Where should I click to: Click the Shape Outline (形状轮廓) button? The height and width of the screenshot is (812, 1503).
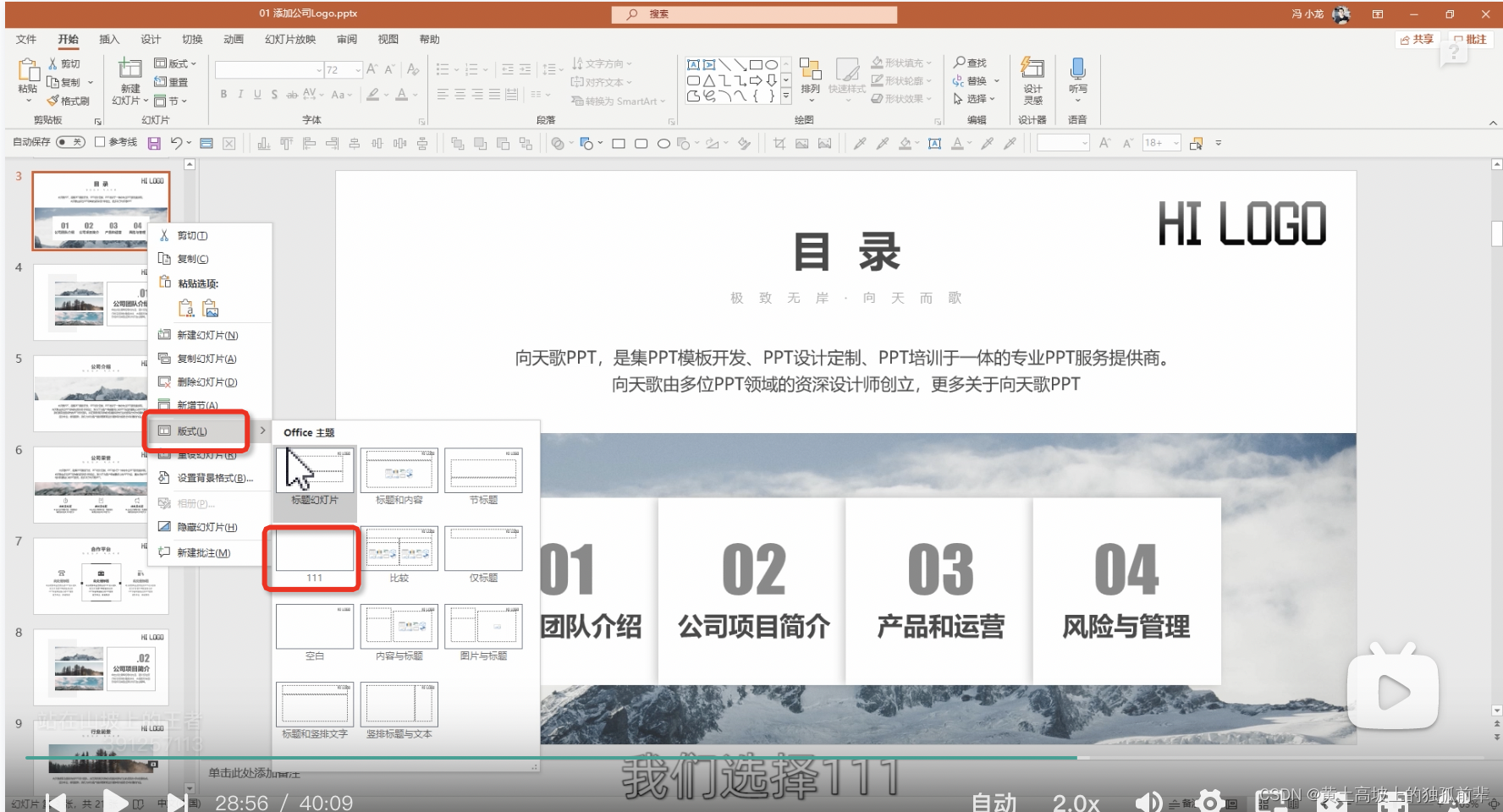pyautogui.click(x=901, y=80)
